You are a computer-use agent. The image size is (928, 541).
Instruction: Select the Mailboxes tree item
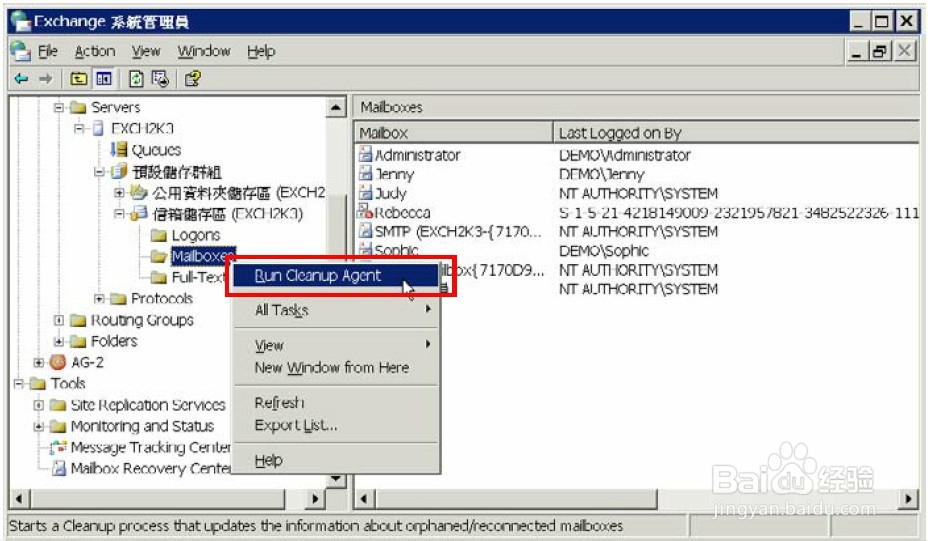point(202,256)
